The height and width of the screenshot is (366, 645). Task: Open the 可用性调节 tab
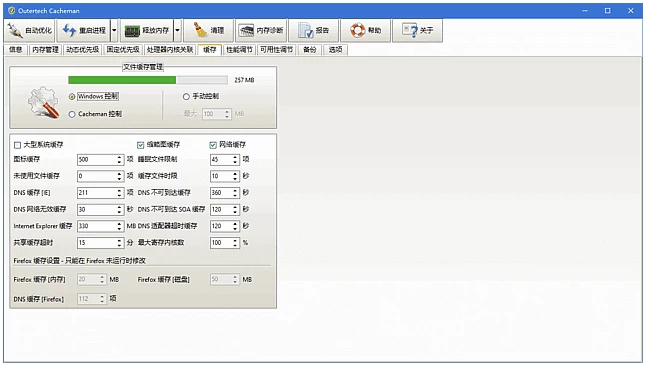[x=276, y=50]
